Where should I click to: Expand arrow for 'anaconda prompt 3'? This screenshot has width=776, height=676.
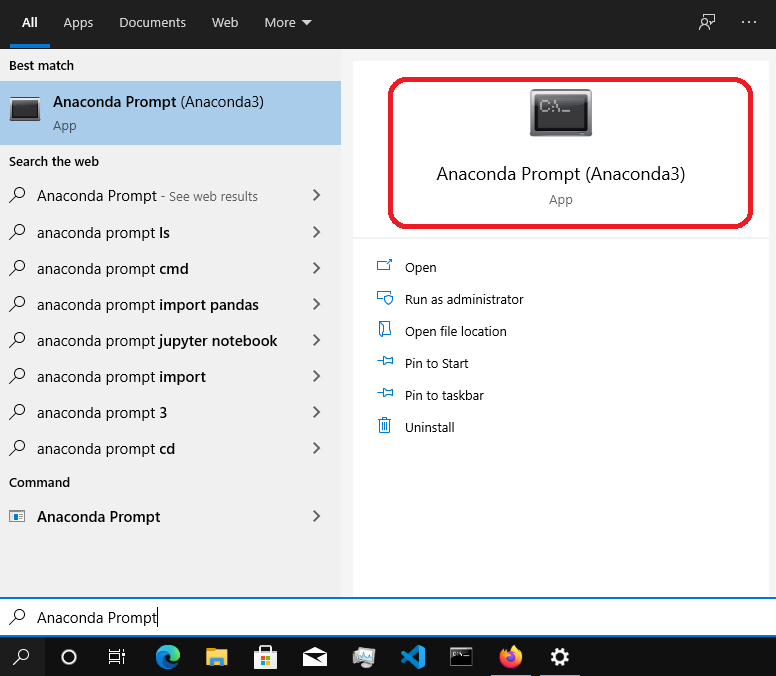click(x=317, y=412)
